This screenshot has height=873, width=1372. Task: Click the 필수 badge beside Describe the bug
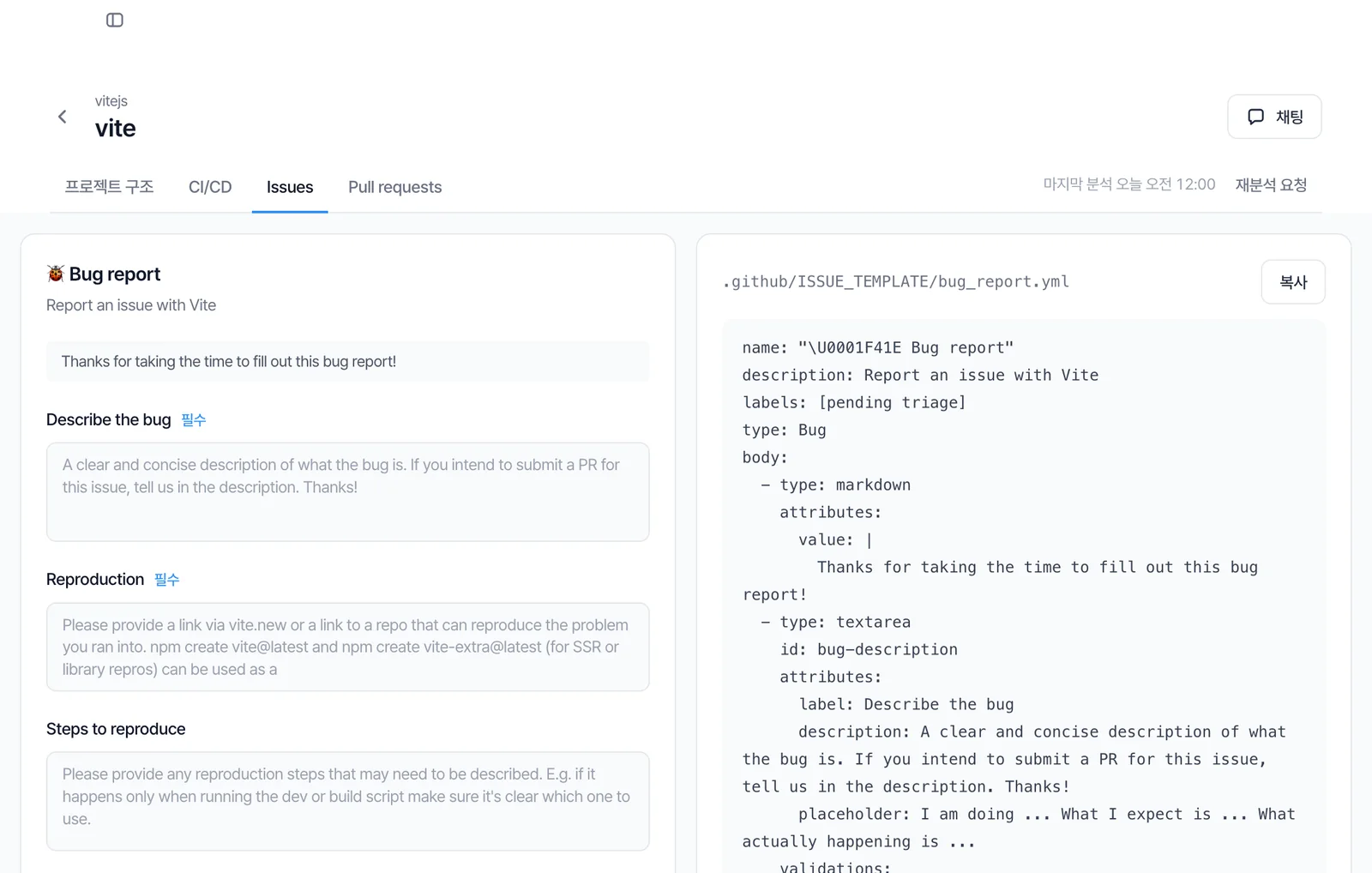click(x=194, y=419)
